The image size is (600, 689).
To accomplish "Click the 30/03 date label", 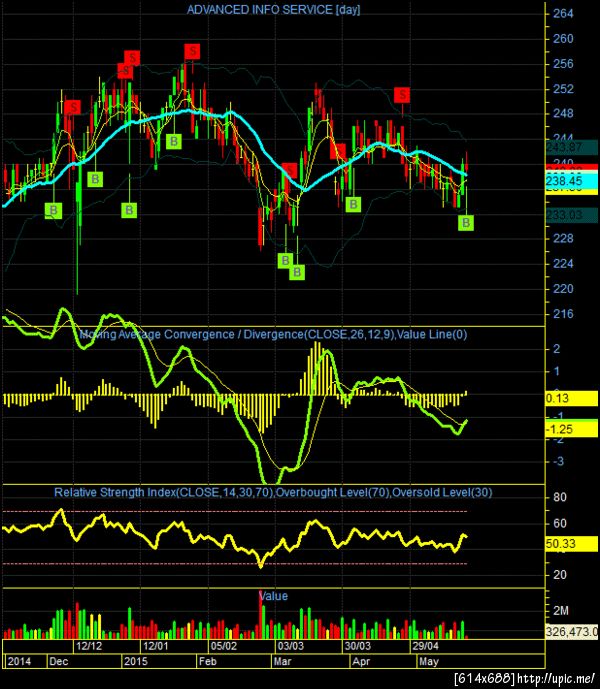I will tap(357, 646).
